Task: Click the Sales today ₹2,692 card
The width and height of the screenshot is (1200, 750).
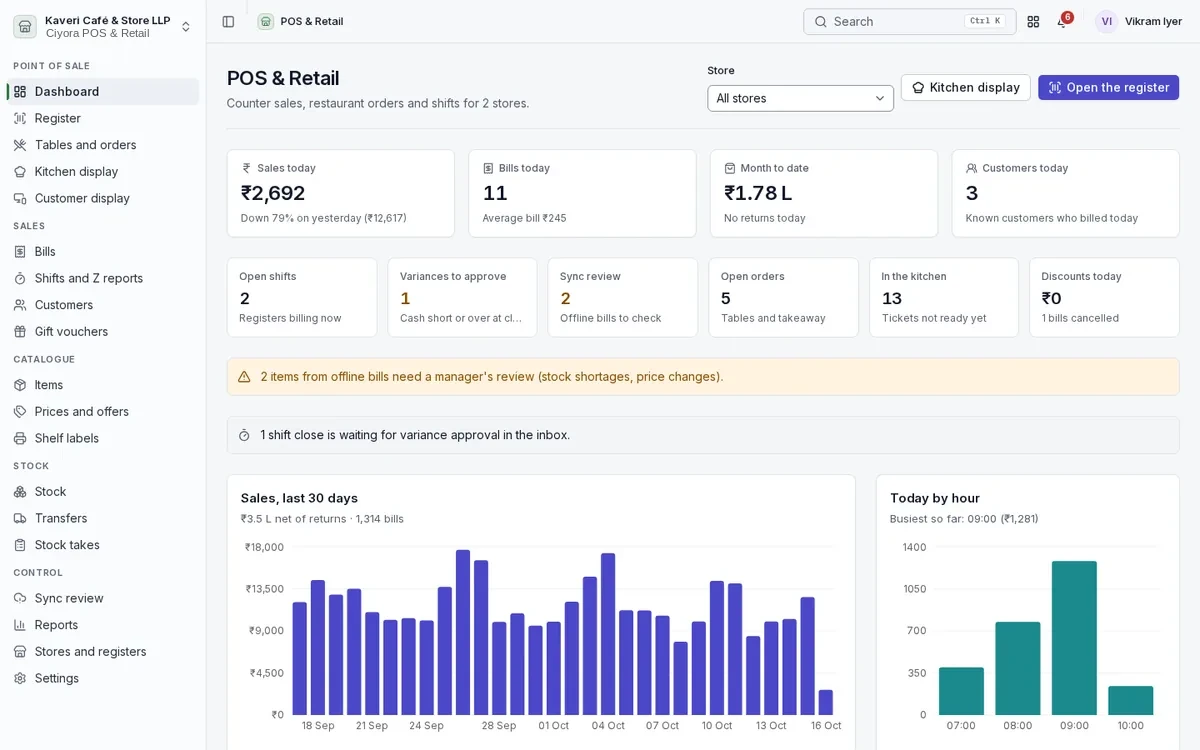Action: (x=341, y=193)
